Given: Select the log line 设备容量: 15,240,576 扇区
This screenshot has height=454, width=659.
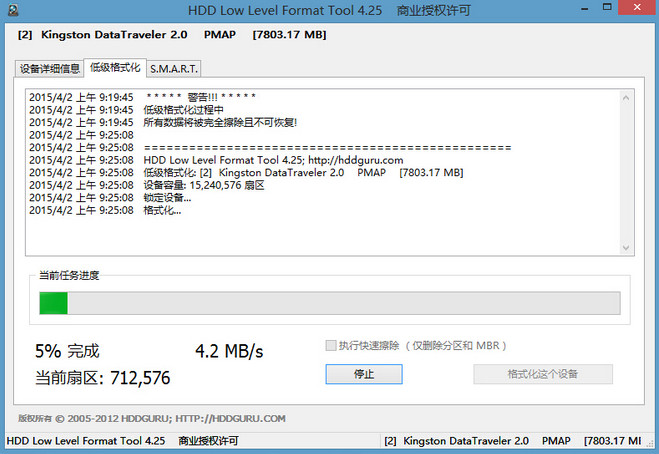Looking at the screenshot, I should tap(147, 185).
